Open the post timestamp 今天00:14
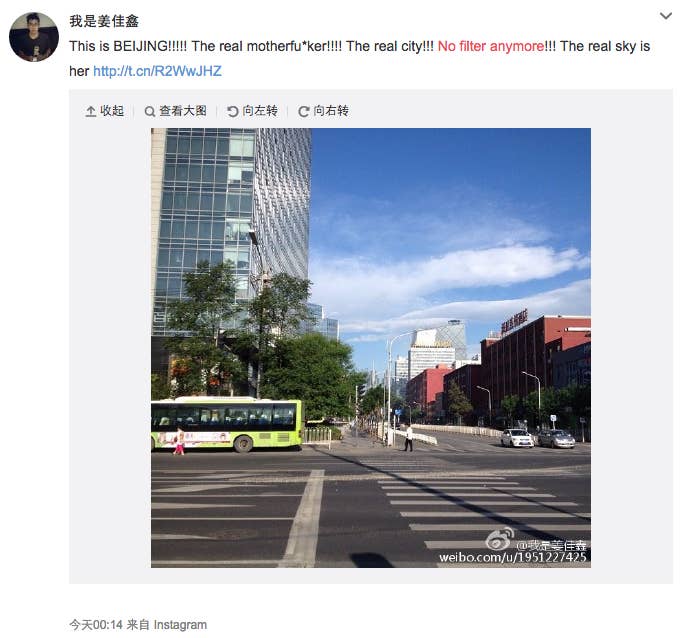The height and width of the screenshot is (638, 683). tap(96, 624)
